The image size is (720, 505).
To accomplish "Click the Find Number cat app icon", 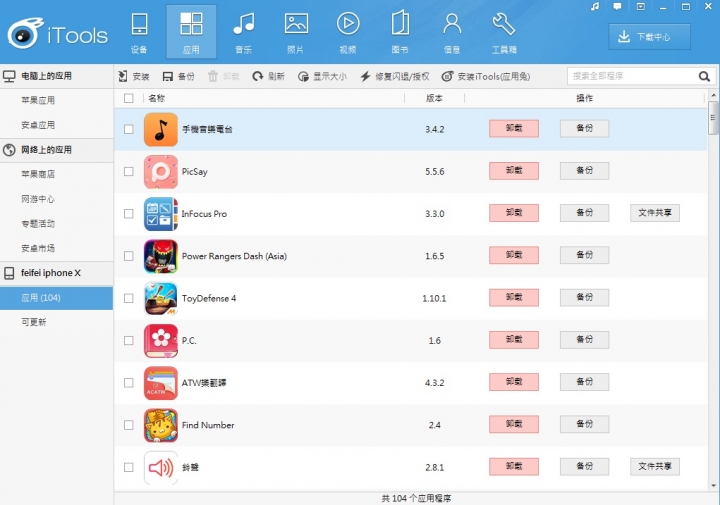I will (x=161, y=425).
